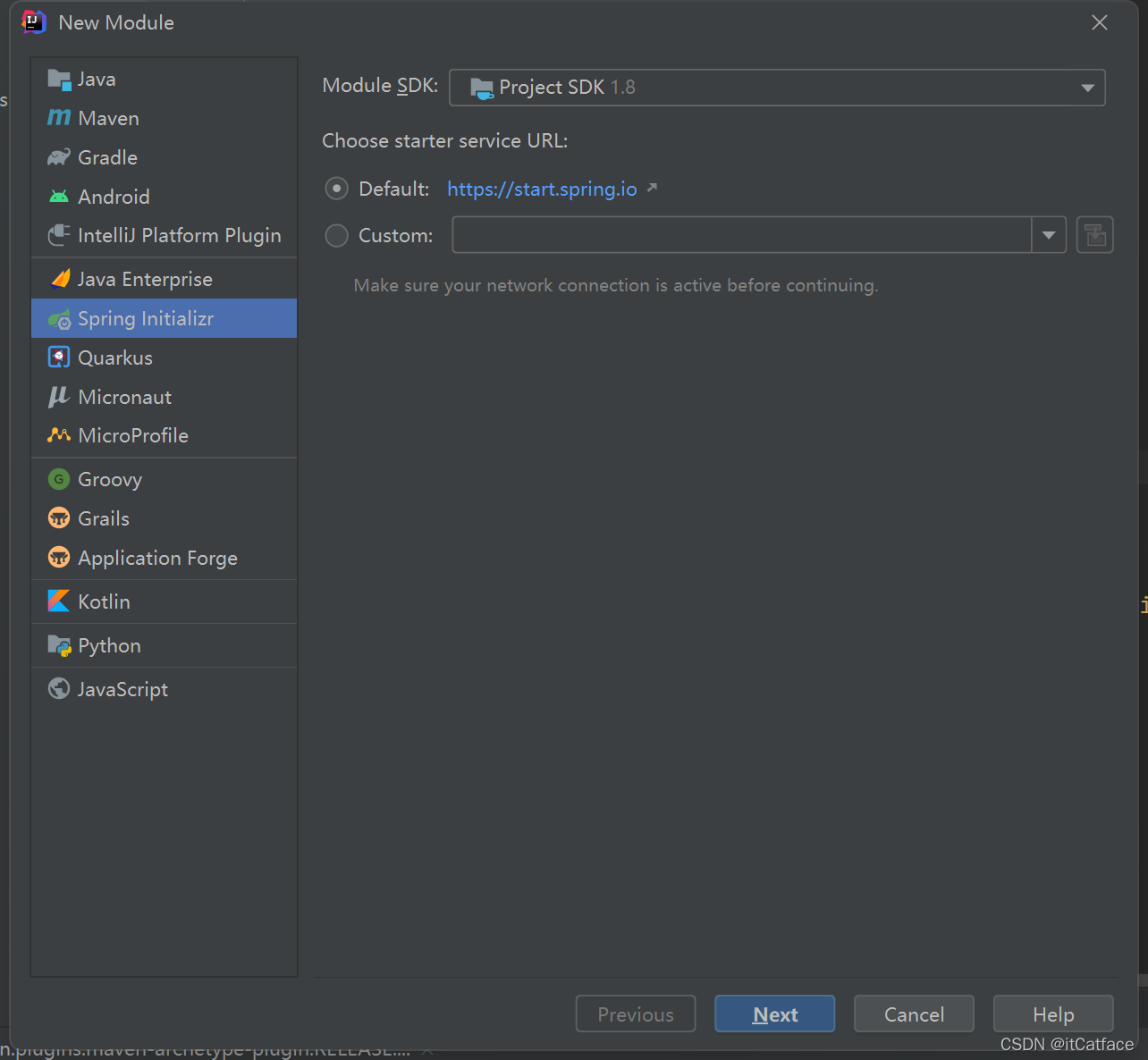Select the 'Grails' list entry text

coord(104,518)
